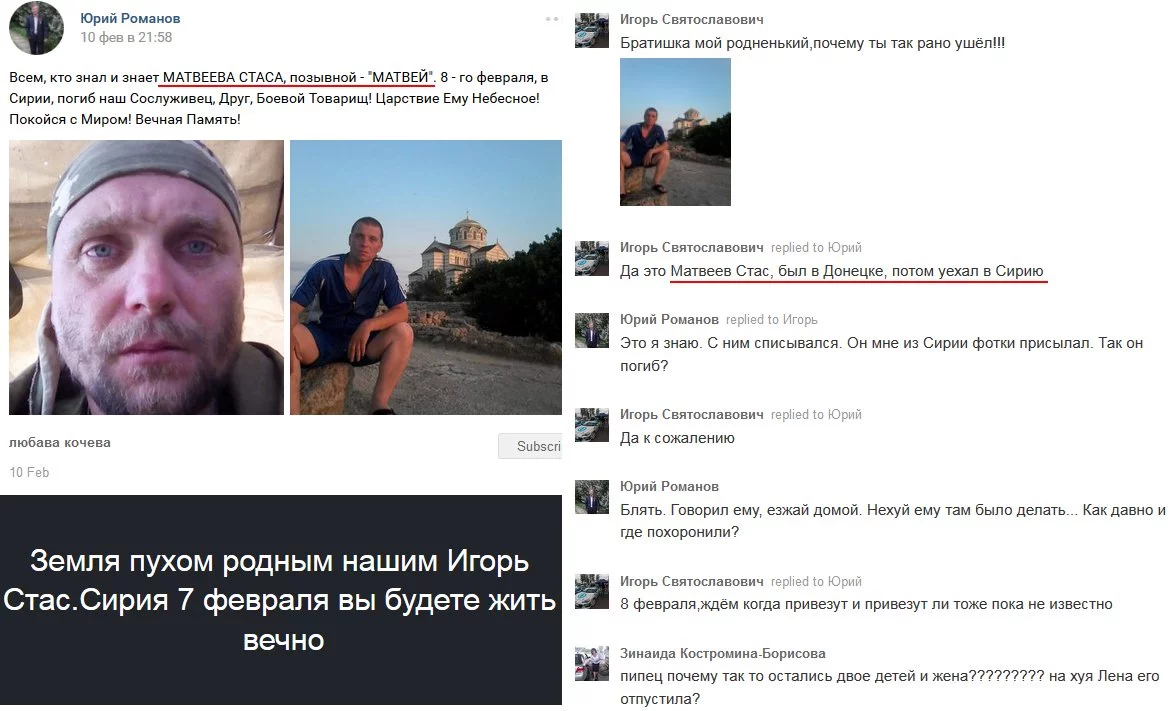Image resolution: width=1176 pixels, height=711 pixels.
Task: Open Юрий Романов's post avatar
Action: click(36, 28)
